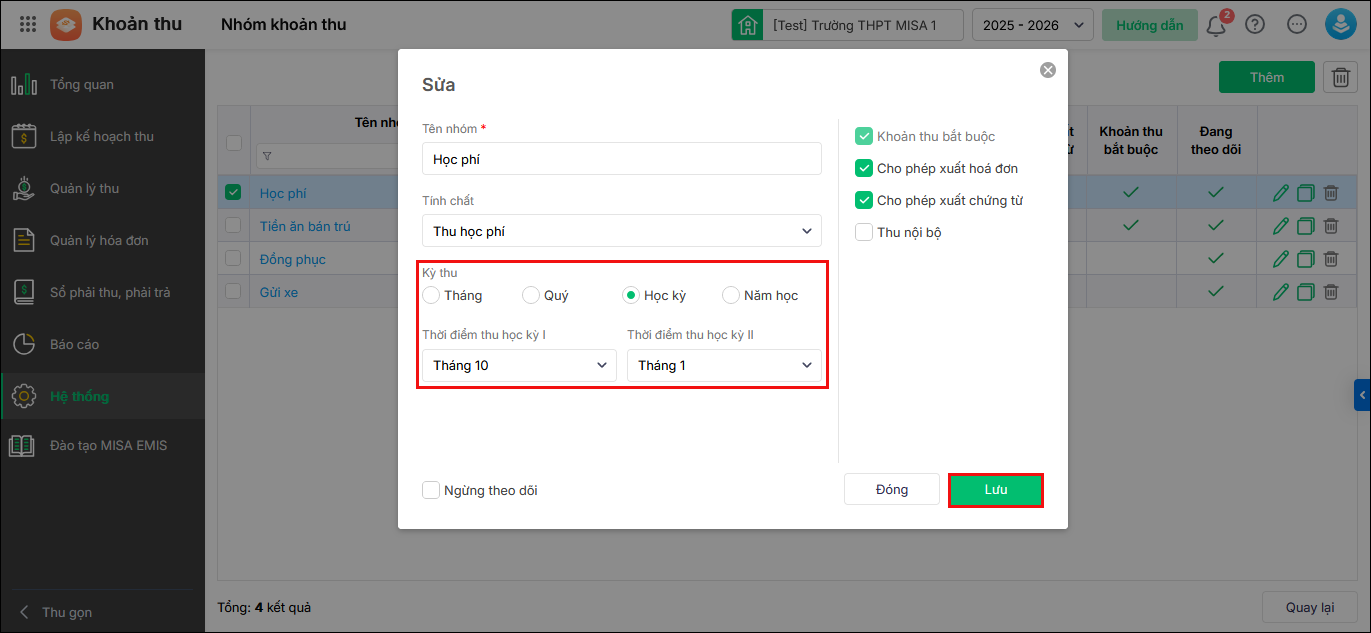Close the Sửa dialog with X icon
This screenshot has width=1371, height=633.
[1047, 70]
